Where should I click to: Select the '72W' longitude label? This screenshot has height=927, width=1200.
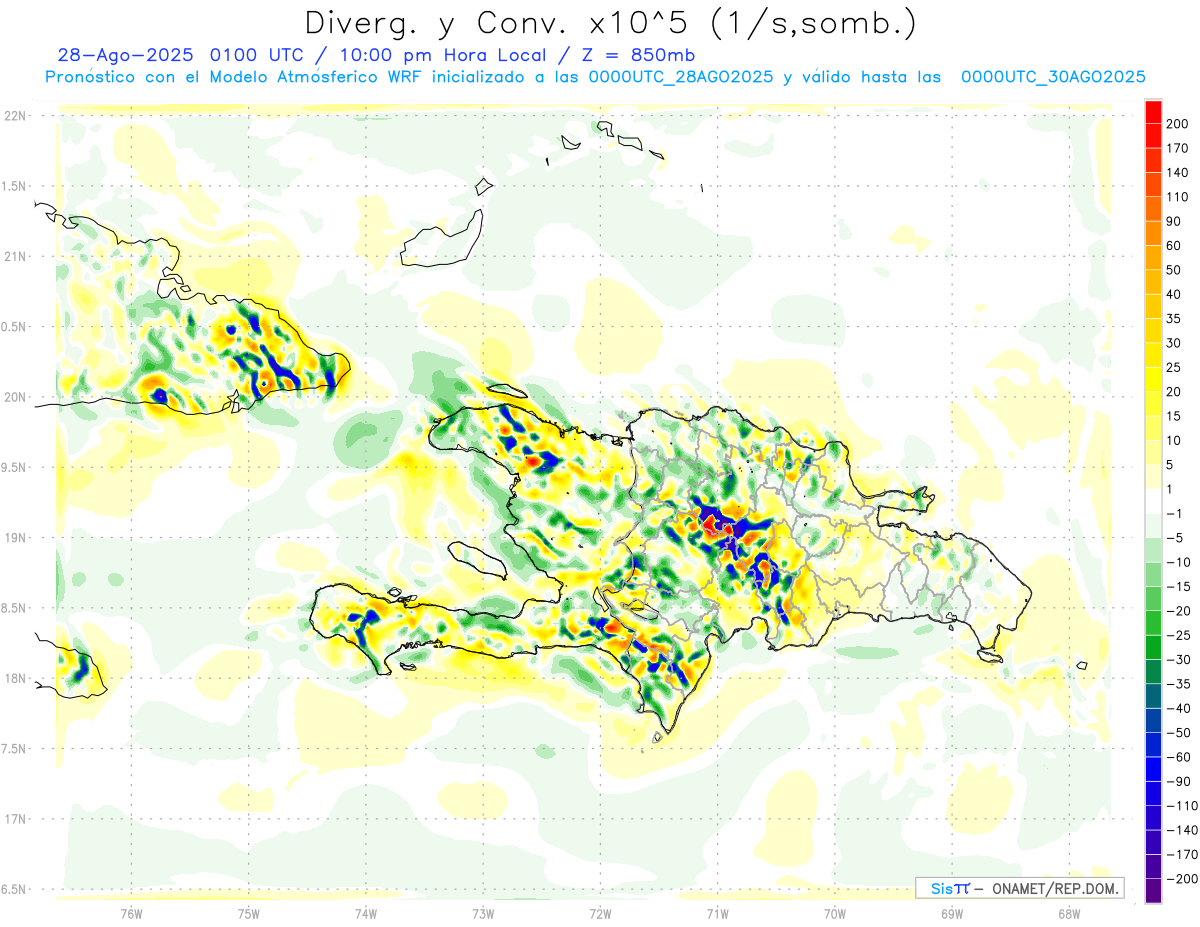point(600,914)
